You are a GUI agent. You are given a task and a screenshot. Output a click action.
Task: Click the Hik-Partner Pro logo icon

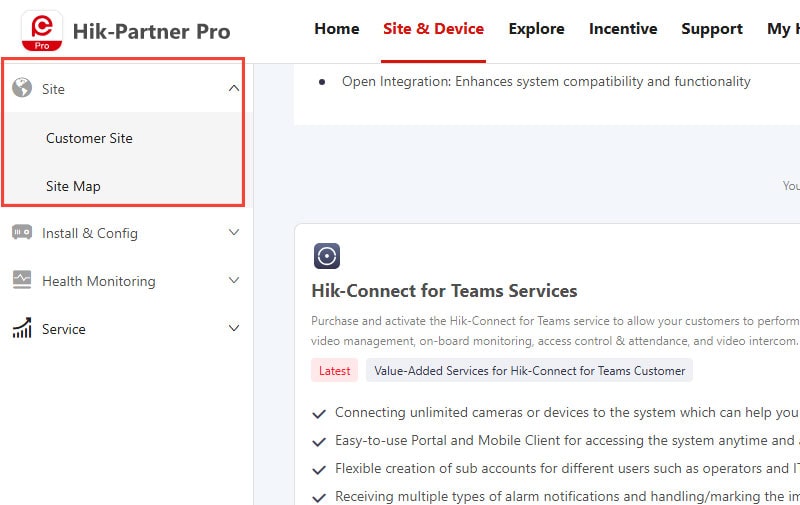[42, 31]
